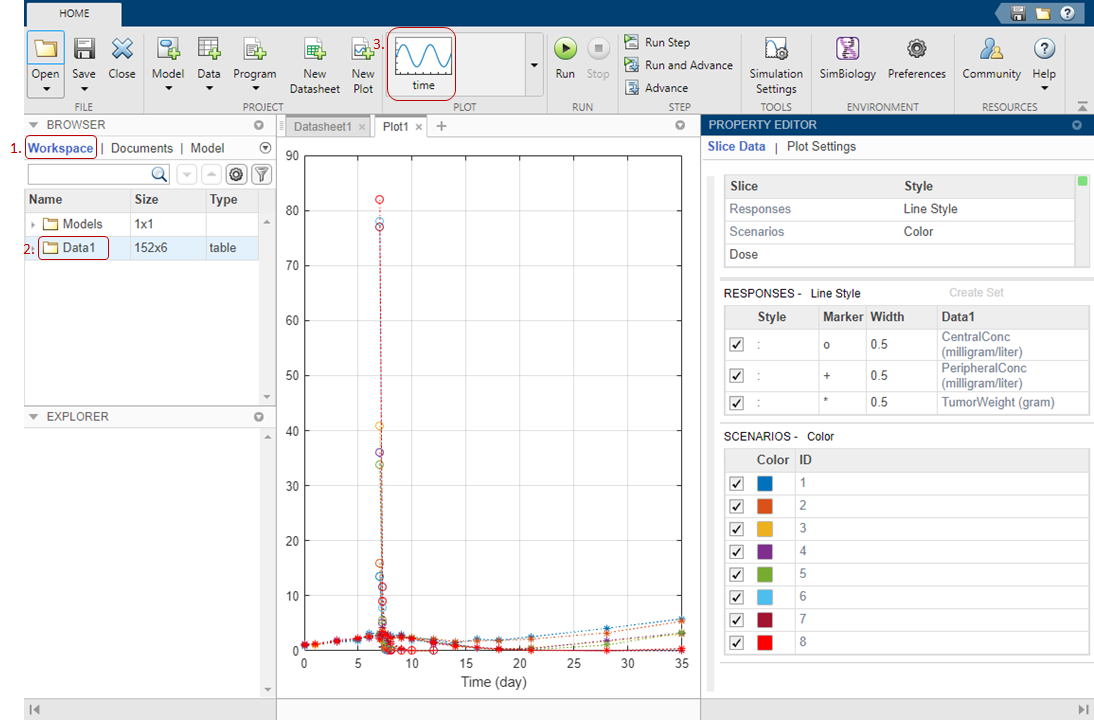Image resolution: width=1094 pixels, height=720 pixels.
Task: Click the Data table icon
Action: click(x=209, y=49)
